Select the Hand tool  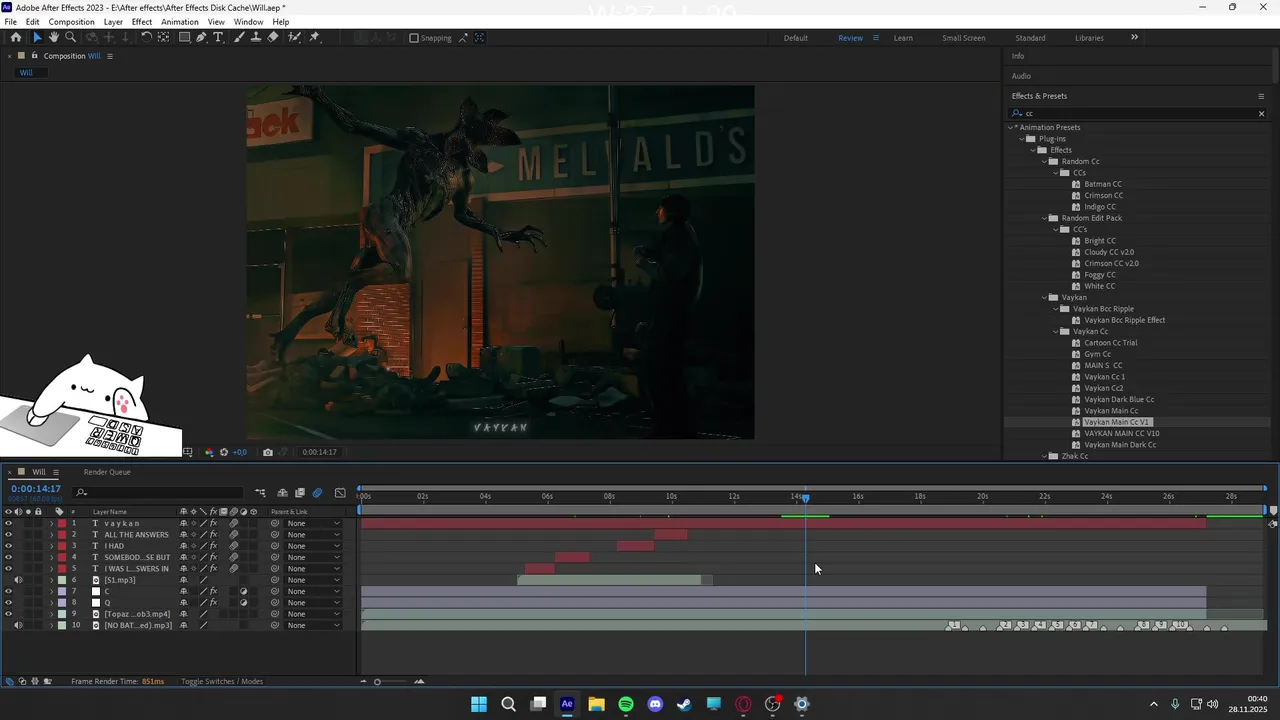54,38
